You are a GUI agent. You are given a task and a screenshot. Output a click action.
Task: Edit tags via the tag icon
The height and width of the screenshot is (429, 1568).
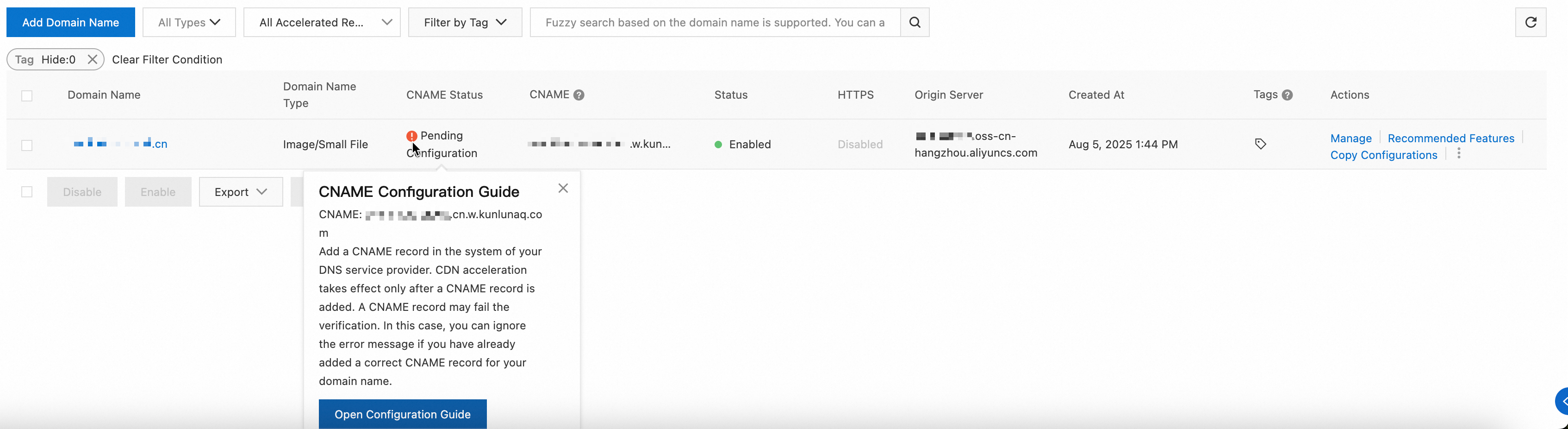click(x=1261, y=145)
